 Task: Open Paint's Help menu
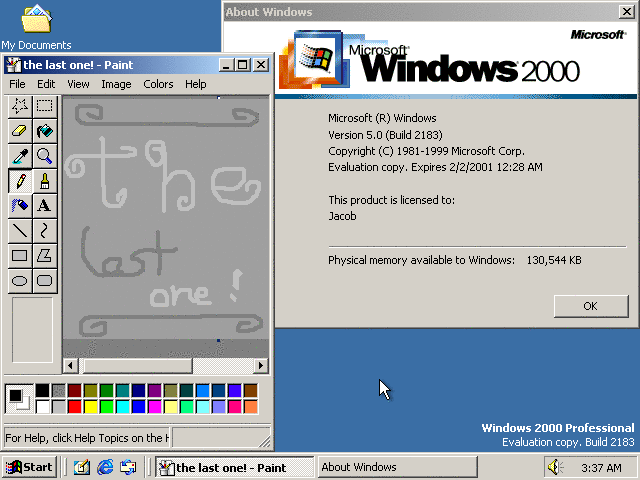tap(196, 84)
